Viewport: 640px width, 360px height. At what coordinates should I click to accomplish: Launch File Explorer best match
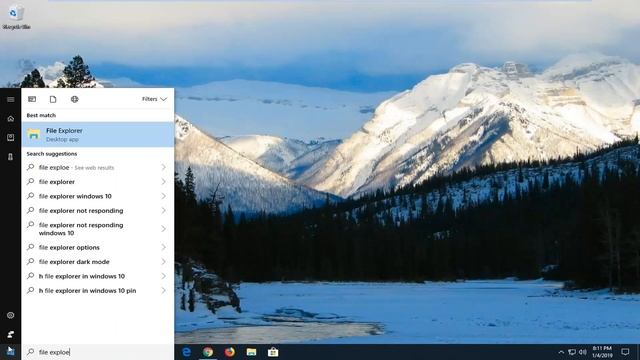(98, 134)
